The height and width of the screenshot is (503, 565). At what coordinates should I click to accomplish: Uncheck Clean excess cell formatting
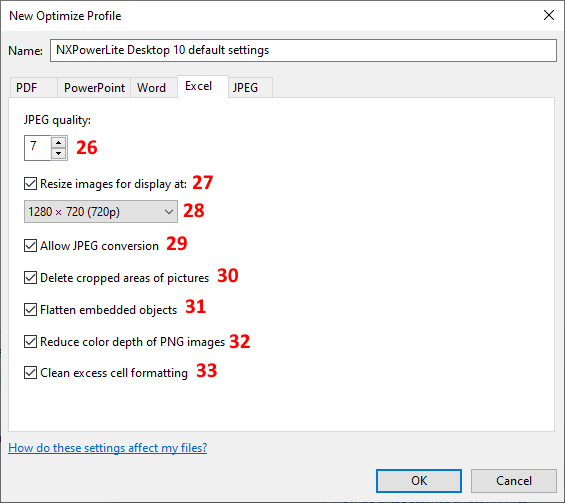tap(30, 373)
